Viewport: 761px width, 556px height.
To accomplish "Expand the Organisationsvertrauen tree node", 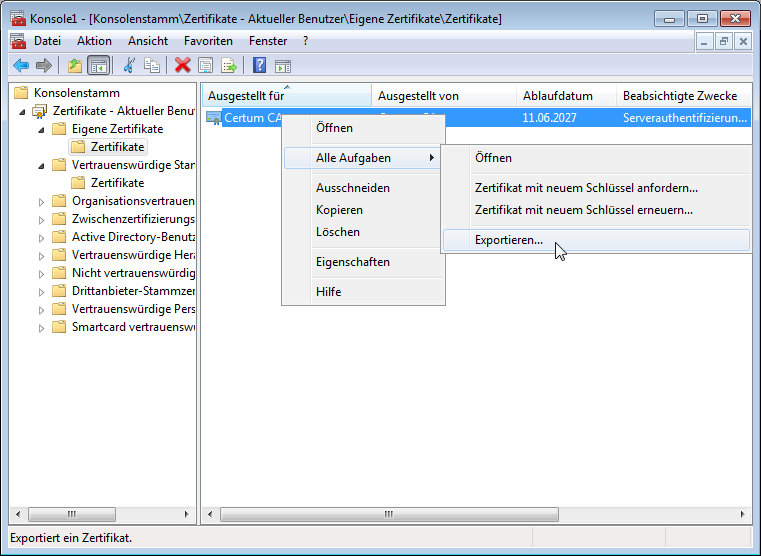I will [x=42, y=201].
